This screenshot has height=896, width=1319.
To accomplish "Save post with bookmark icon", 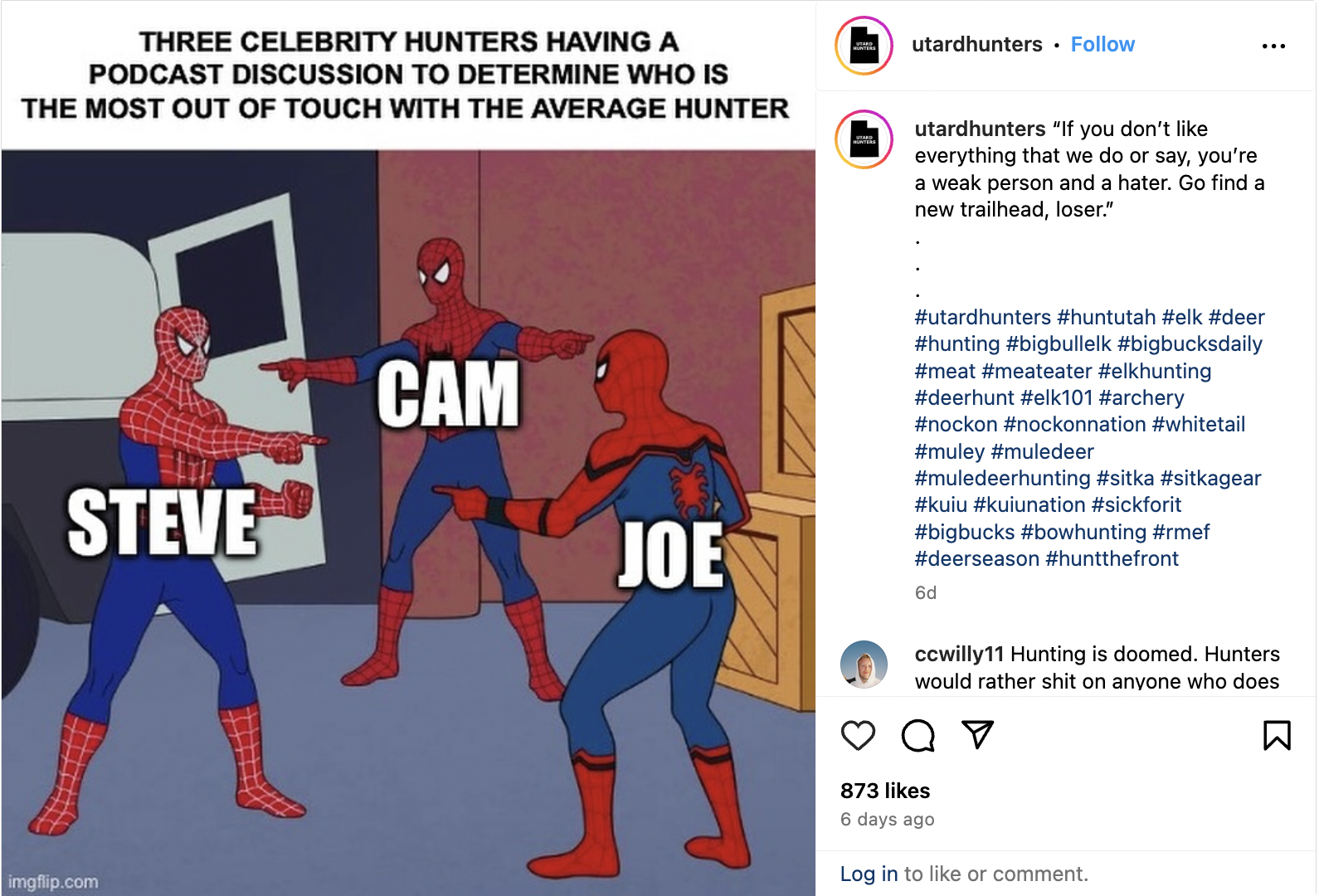I will click(1277, 735).
